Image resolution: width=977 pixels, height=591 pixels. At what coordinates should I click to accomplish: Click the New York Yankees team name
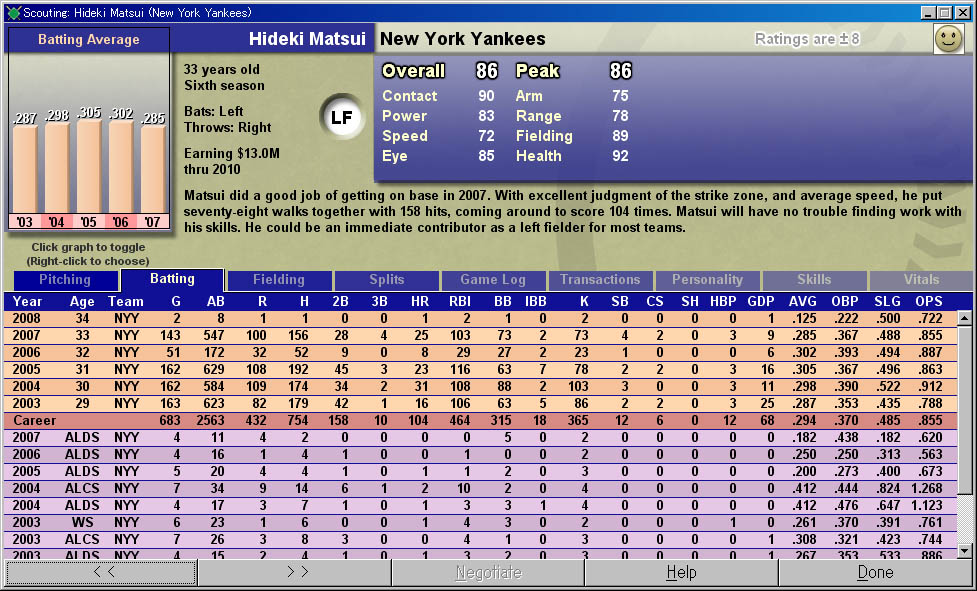tap(463, 39)
